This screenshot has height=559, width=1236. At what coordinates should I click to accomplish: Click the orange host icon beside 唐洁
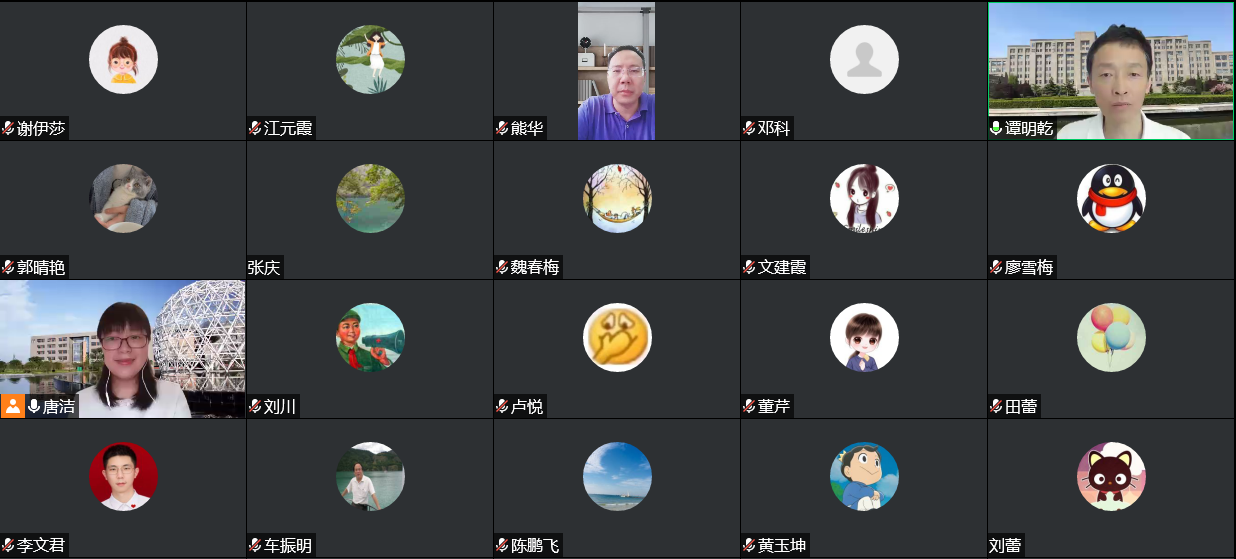(x=12, y=406)
